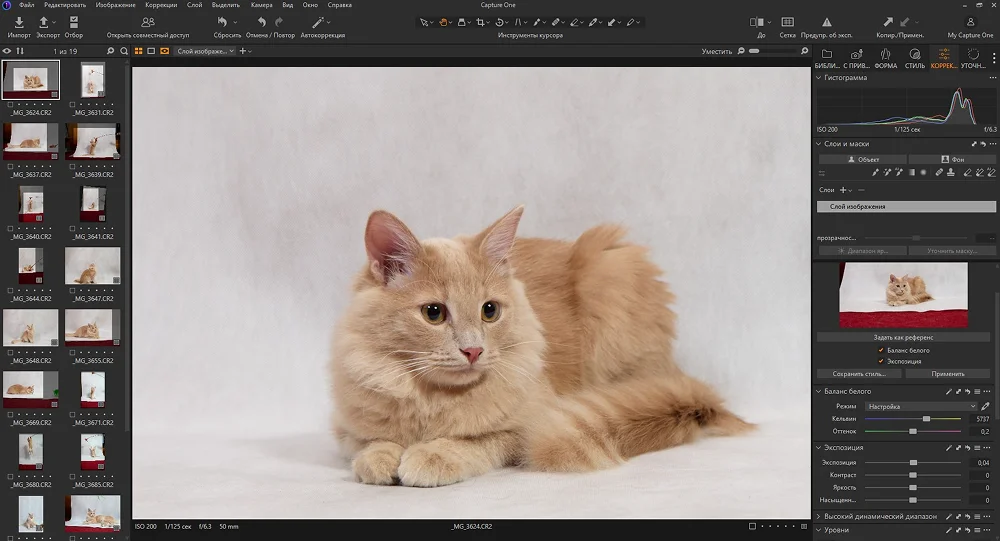This screenshot has width=1000, height=541.
Task: Click the white balance eyedropper picker
Action: [985, 407]
